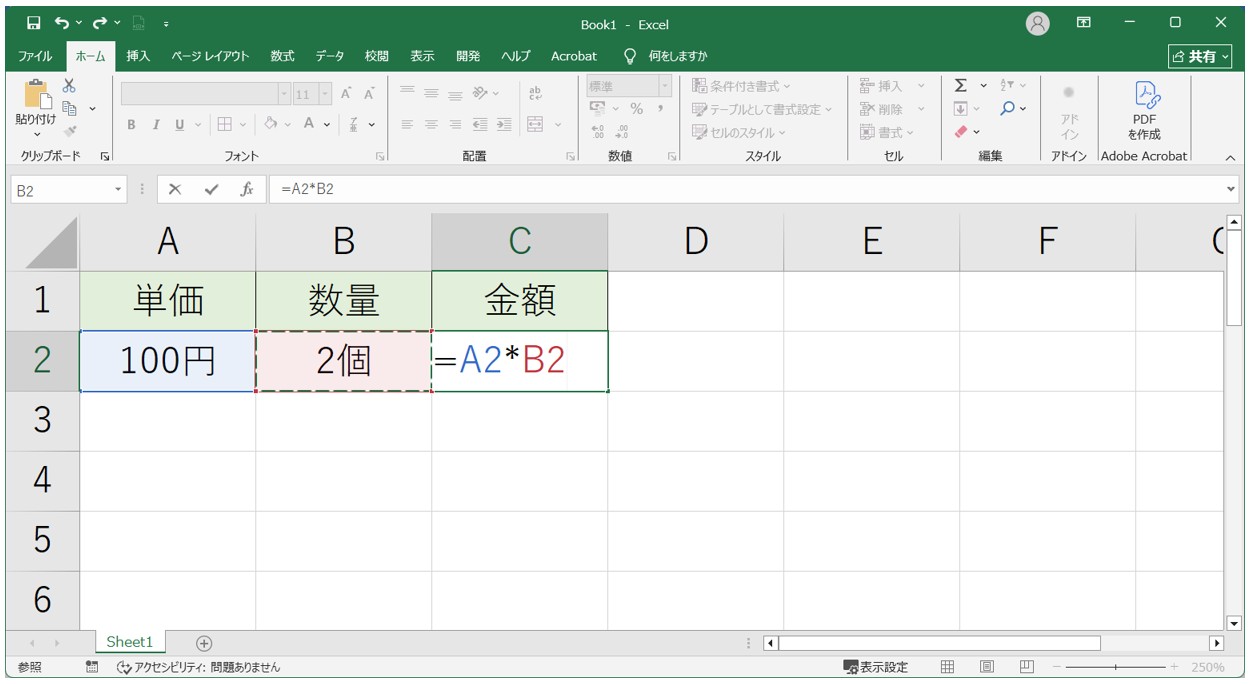The image size is (1251, 684).
Task: Click the Find and Select magnifier icon
Action: [1007, 108]
